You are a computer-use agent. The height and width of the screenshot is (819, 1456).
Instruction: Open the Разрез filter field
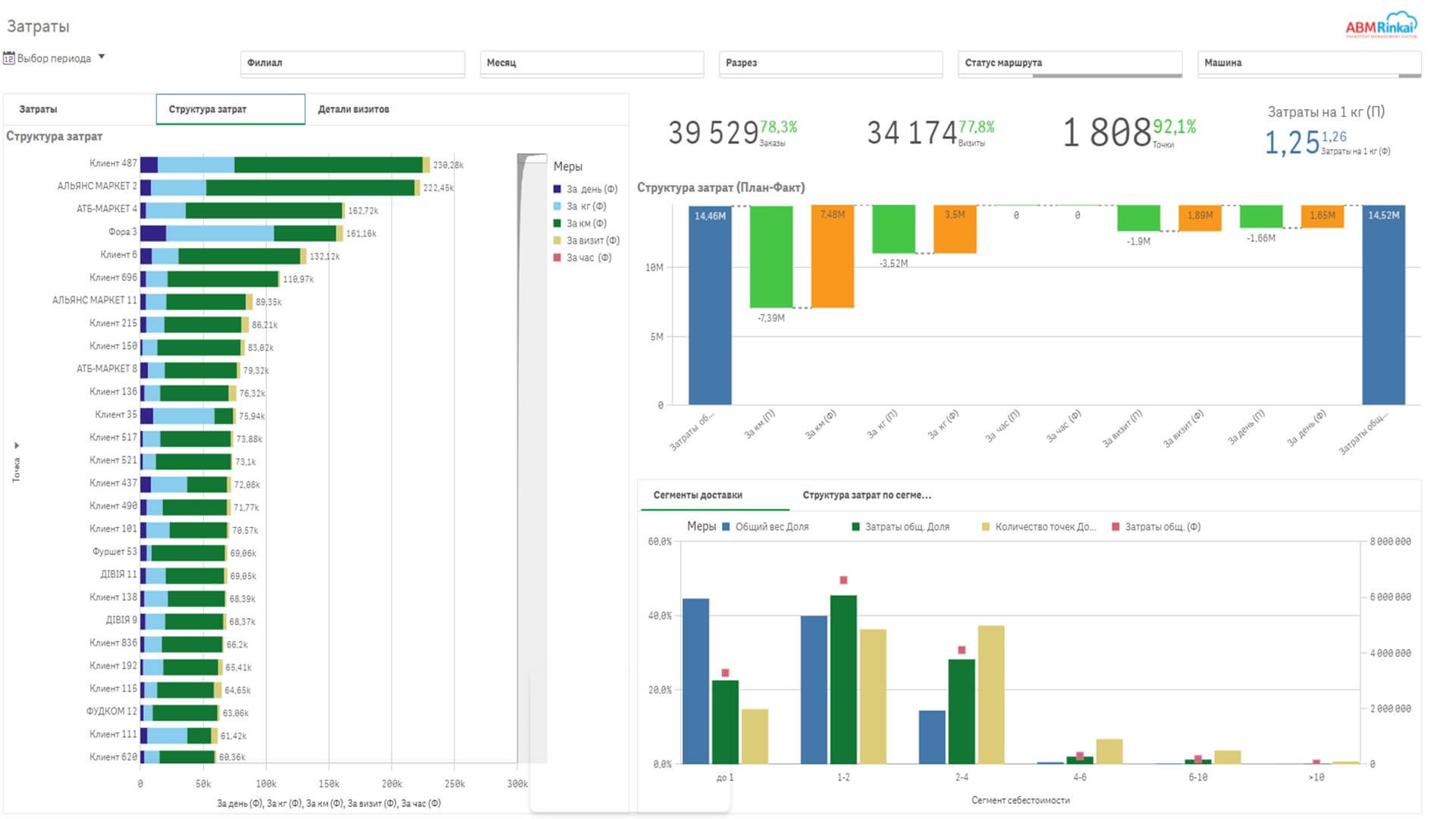coord(831,63)
